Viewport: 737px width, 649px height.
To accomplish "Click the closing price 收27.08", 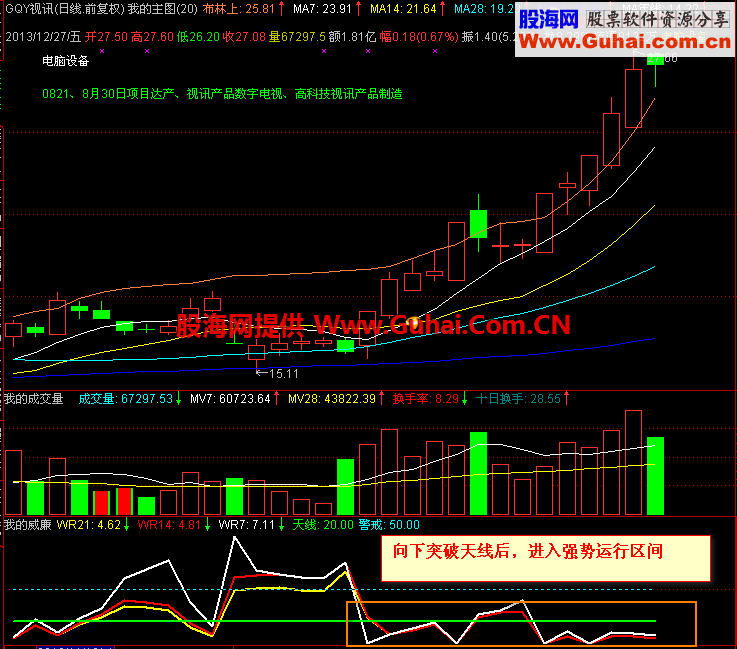I will pos(244,37).
